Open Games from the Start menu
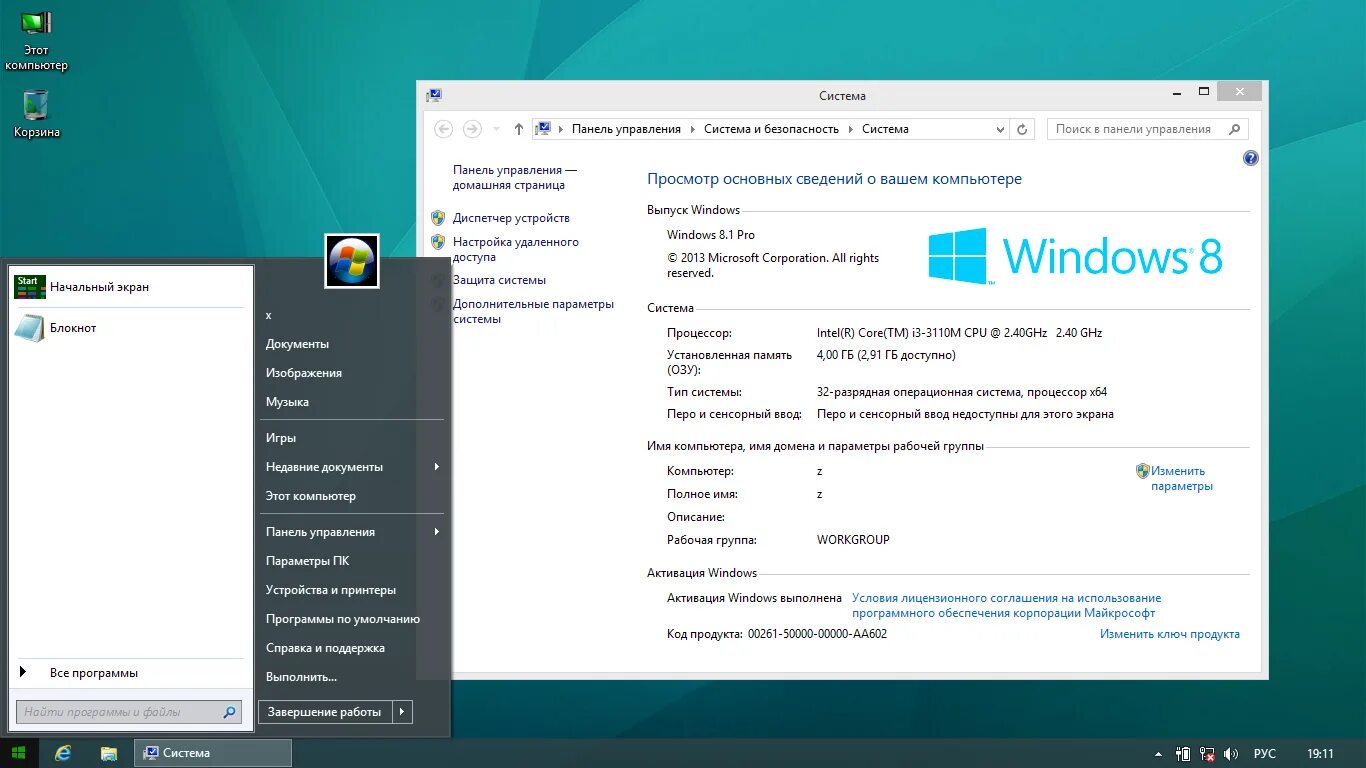 [281, 438]
